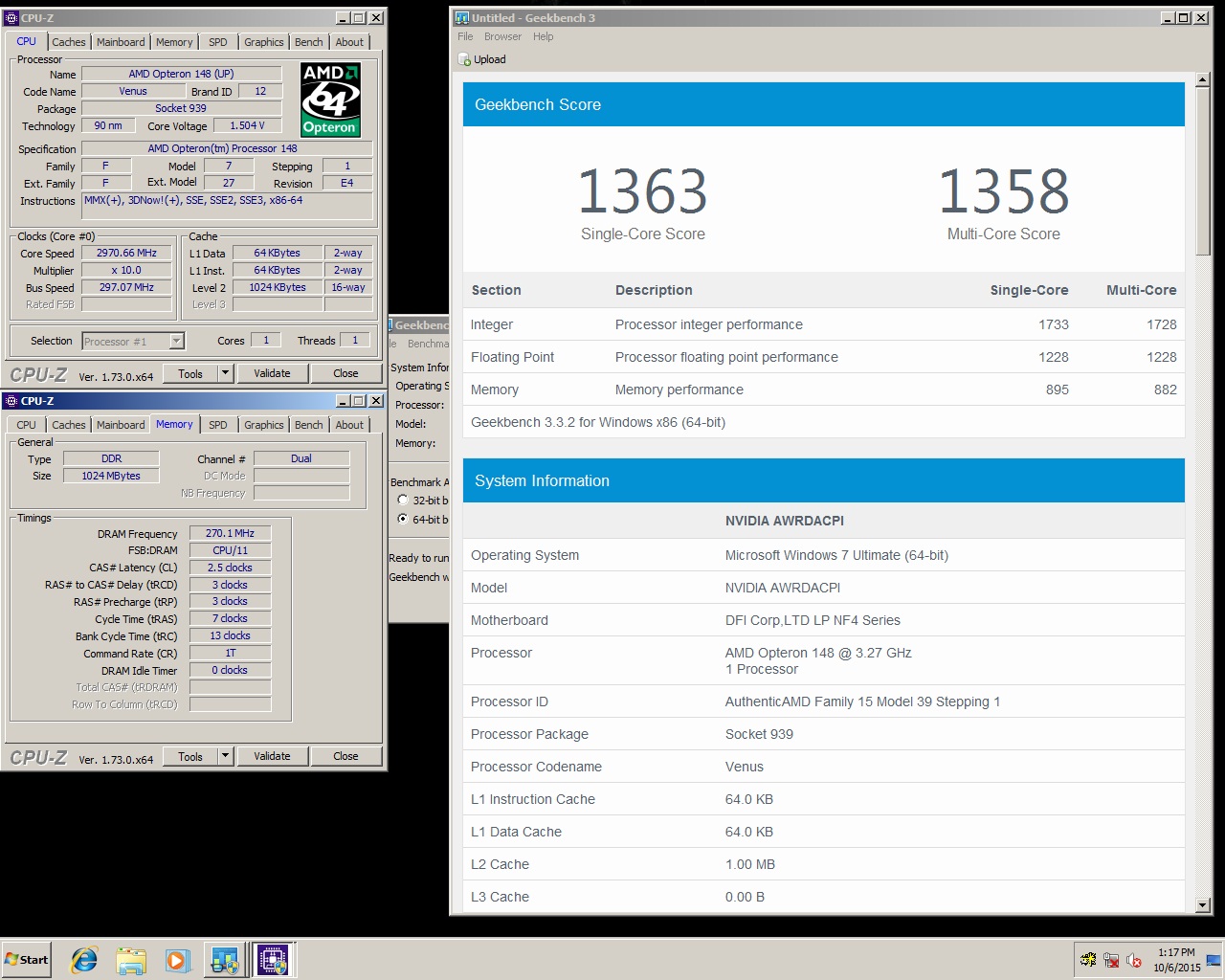The image size is (1225, 980).
Task: Open Tools dropdown arrow in CPU tab window
Action: click(x=226, y=373)
